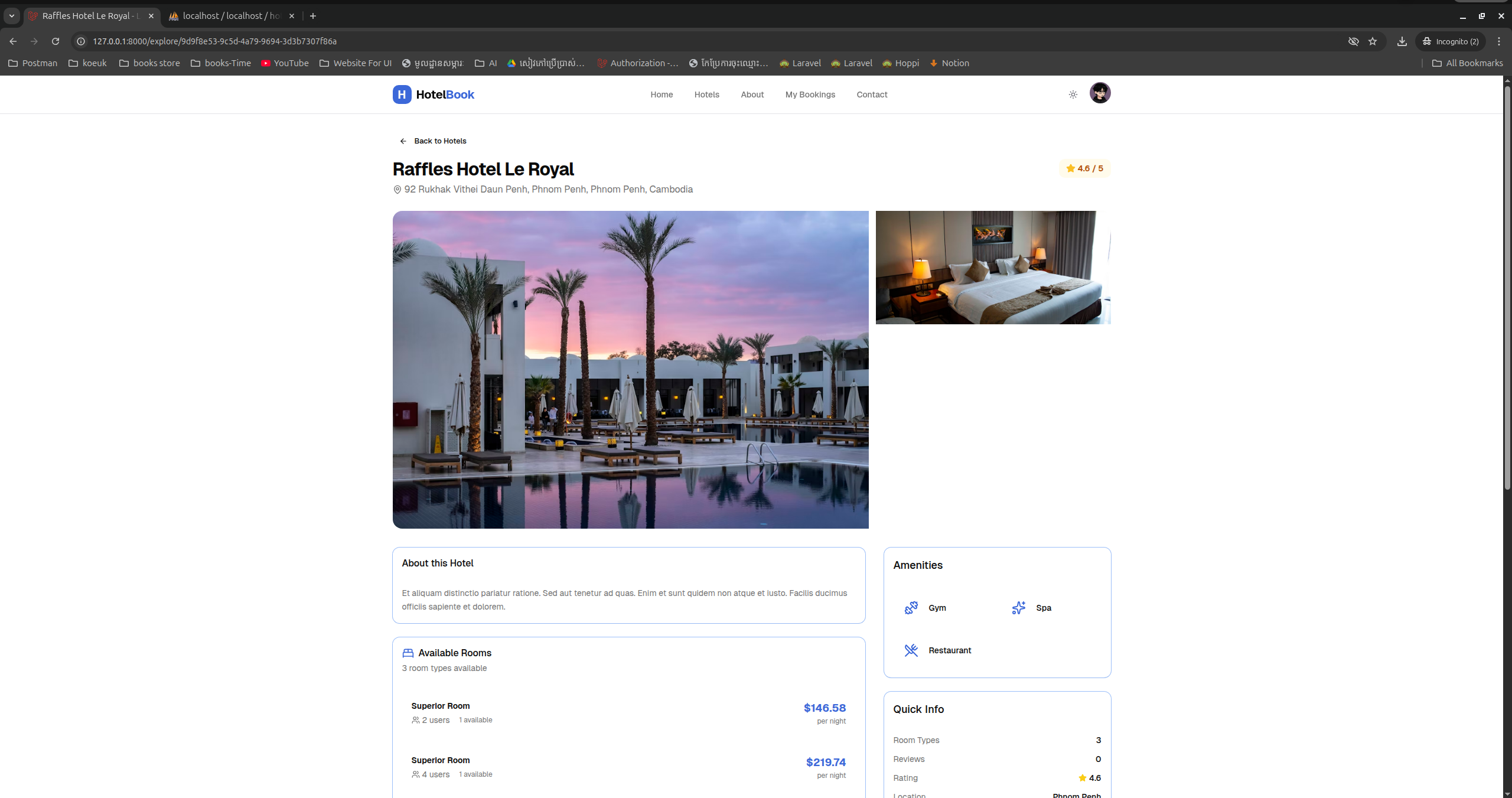
Task: Open the books store bookmark folder
Action: (x=149, y=63)
